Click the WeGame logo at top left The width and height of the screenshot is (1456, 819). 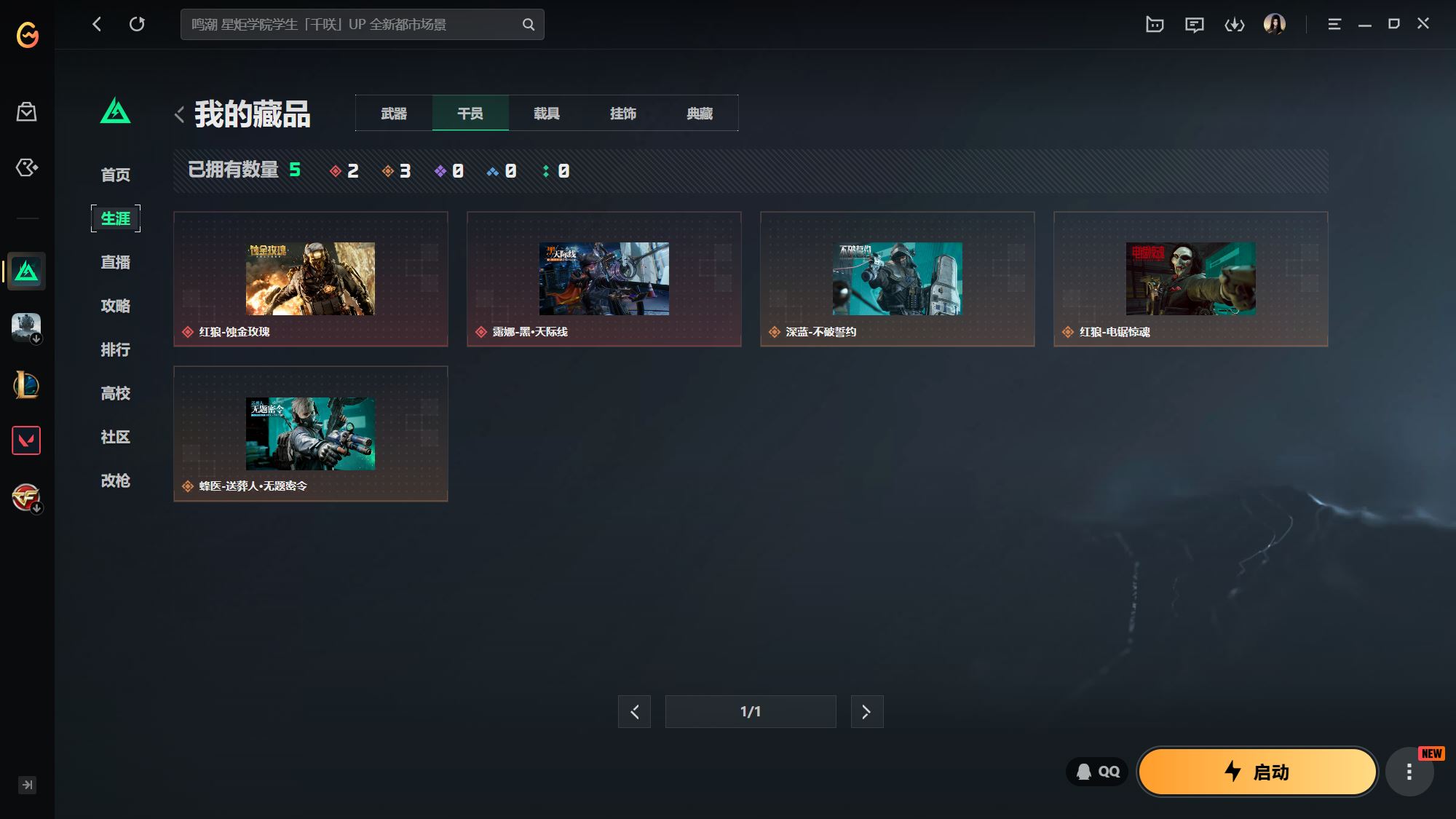[x=28, y=34]
